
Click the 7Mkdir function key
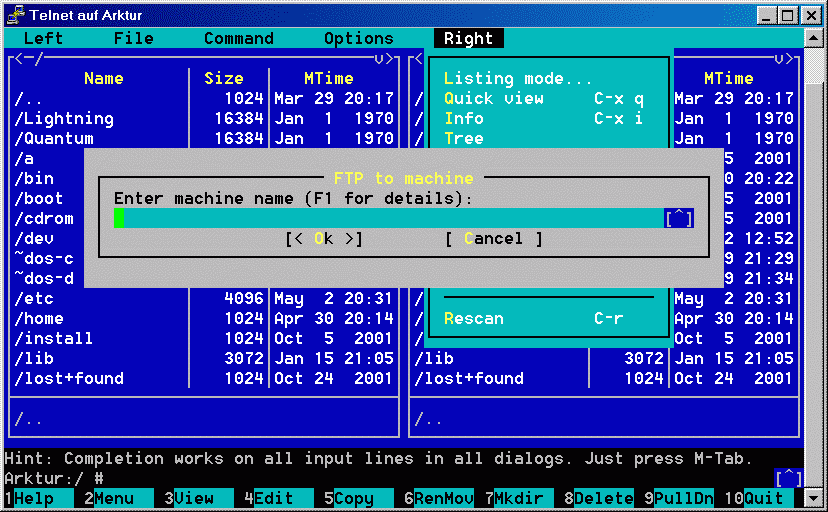click(x=513, y=498)
